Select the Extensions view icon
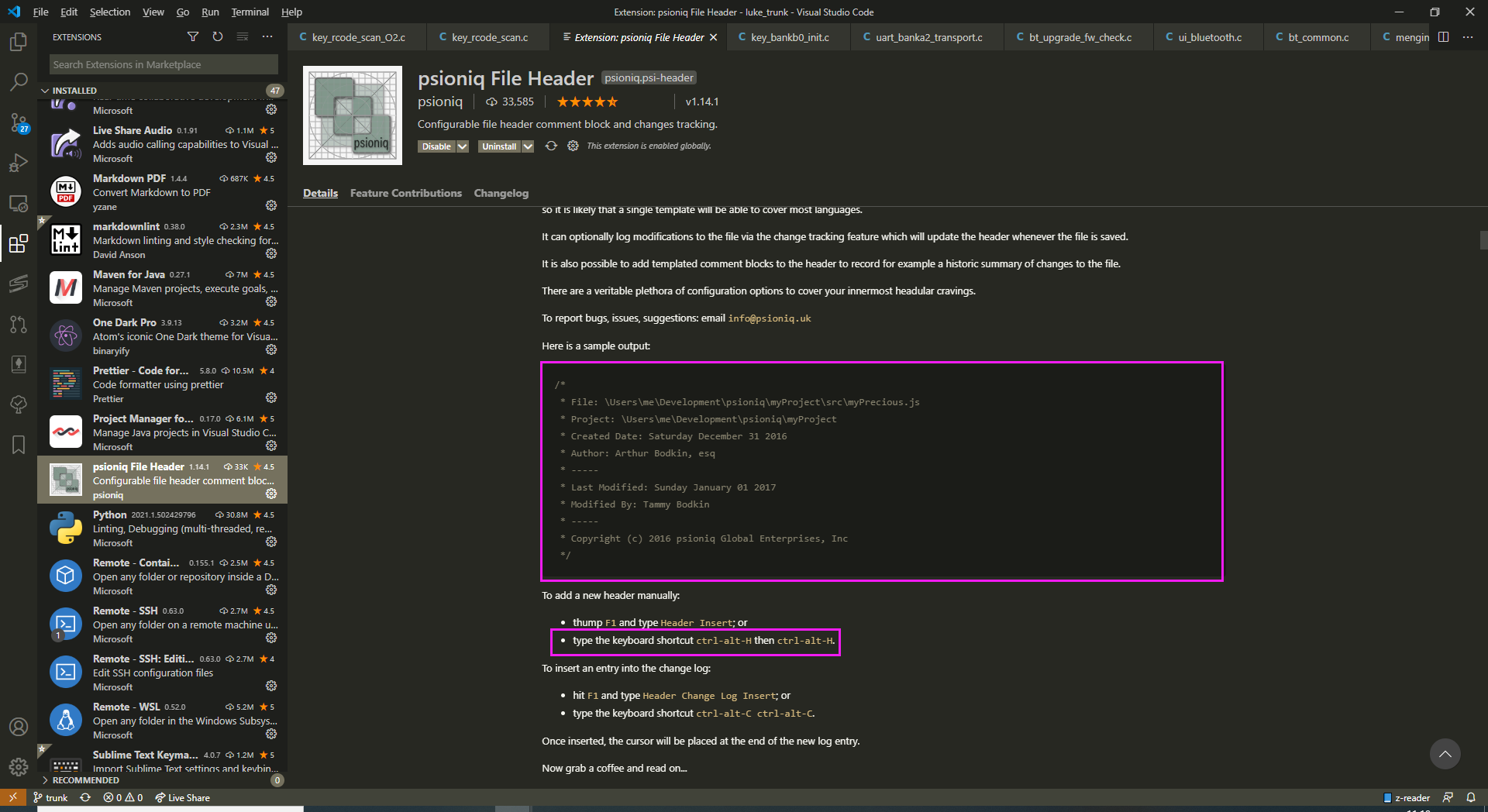 click(19, 243)
